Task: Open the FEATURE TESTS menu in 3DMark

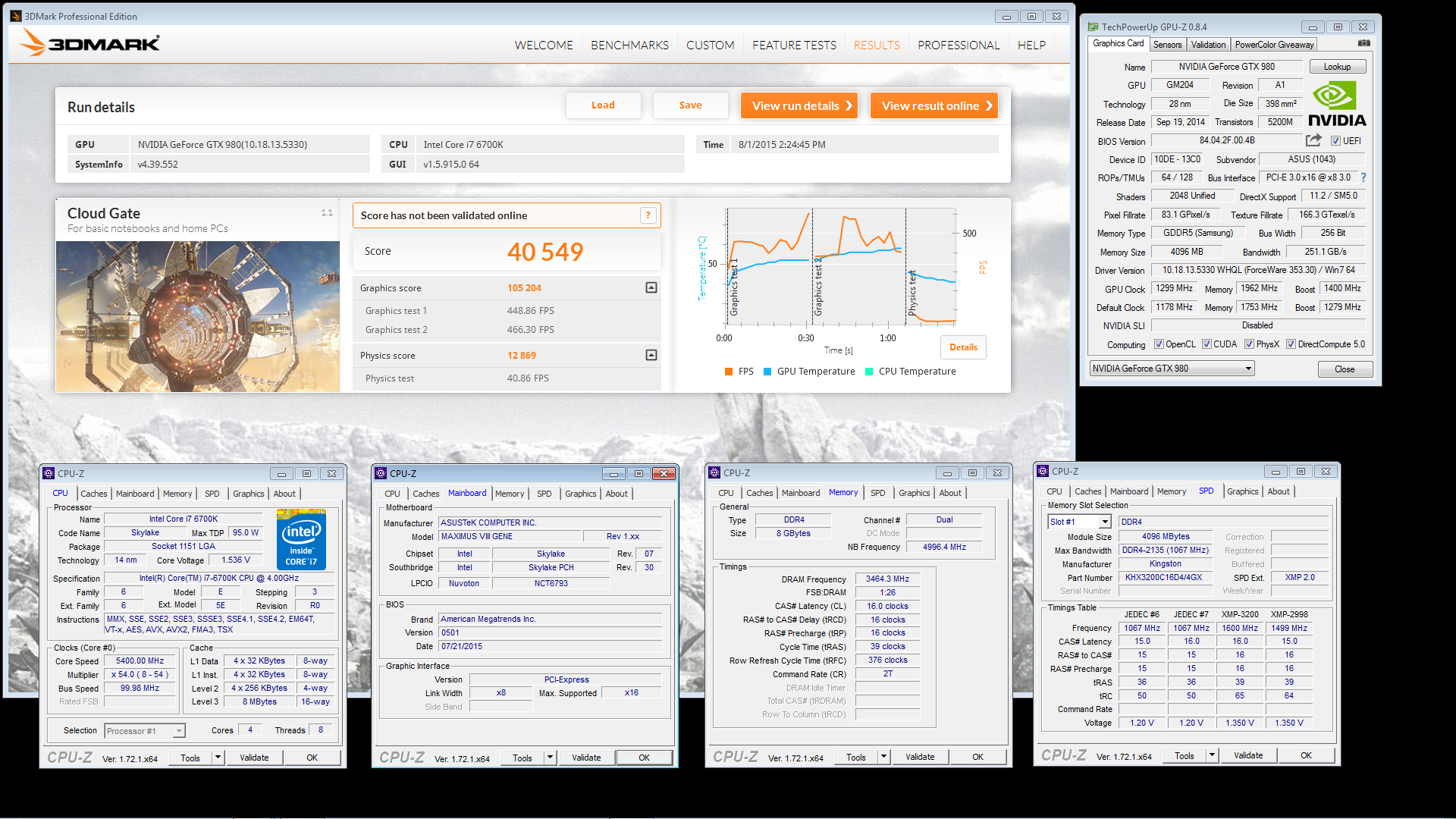Action: (x=794, y=45)
